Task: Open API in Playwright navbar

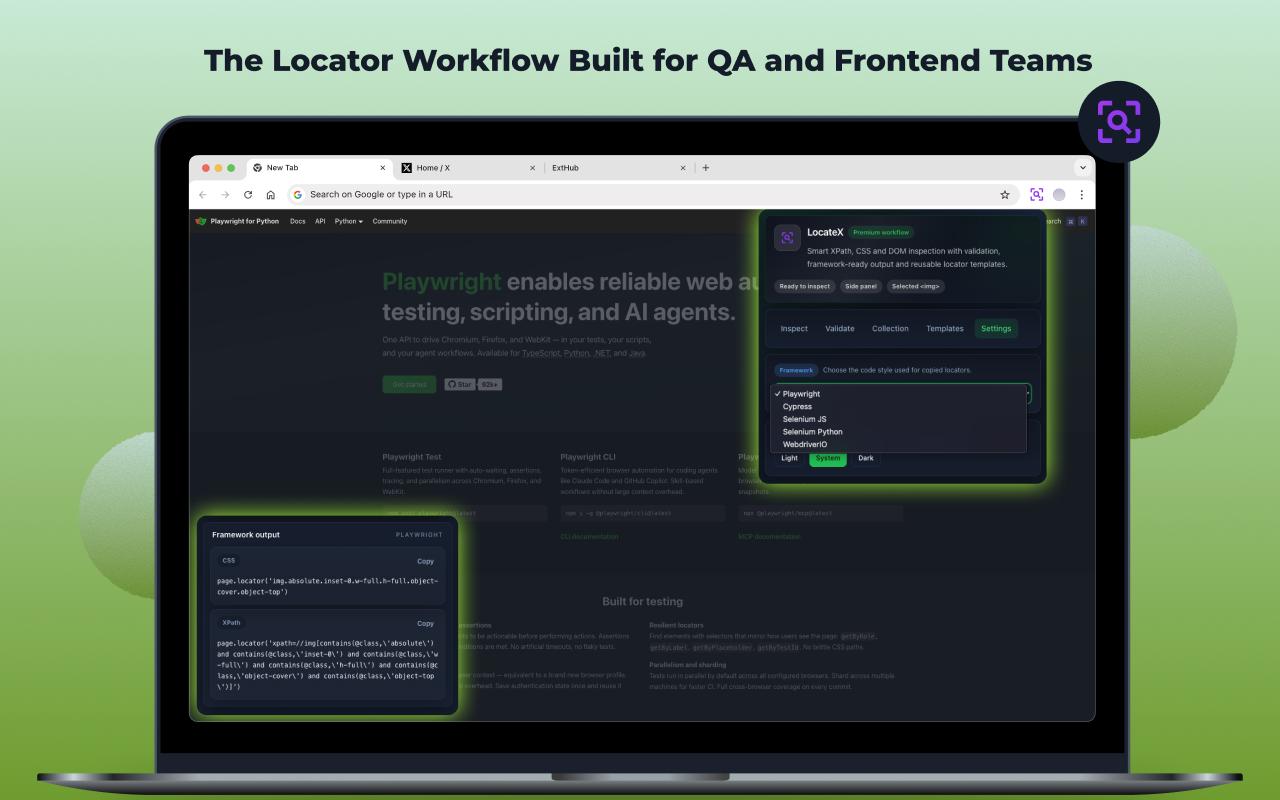Action: point(320,221)
